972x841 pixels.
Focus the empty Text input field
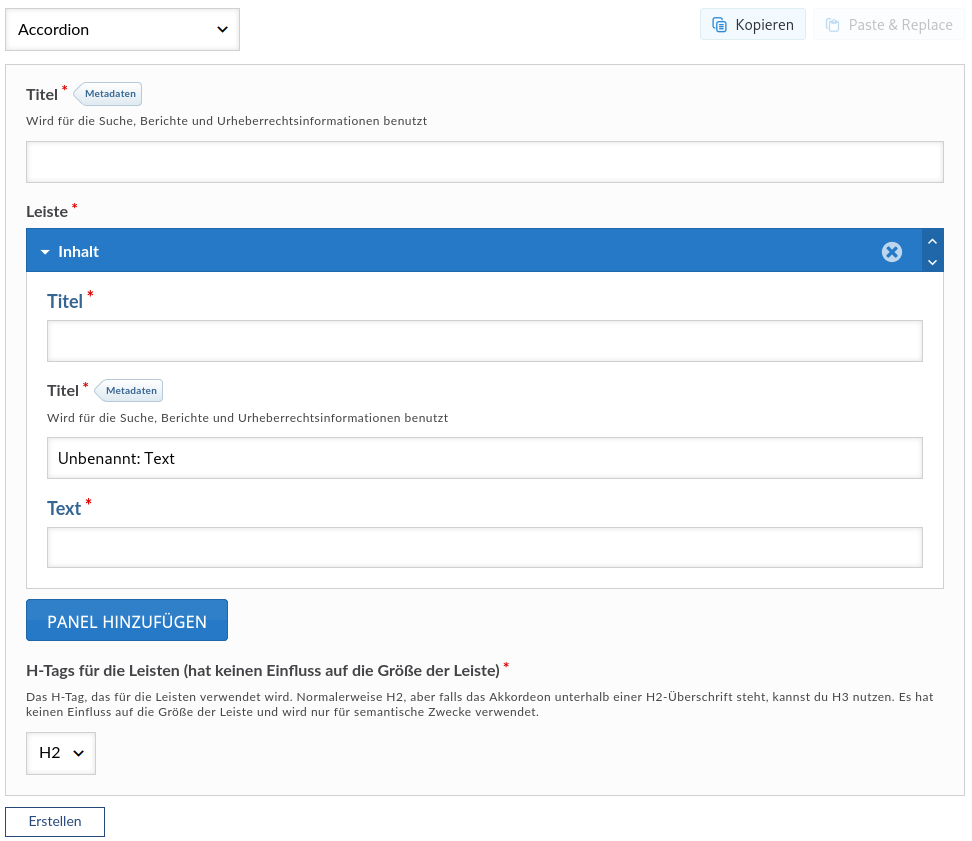(x=484, y=548)
